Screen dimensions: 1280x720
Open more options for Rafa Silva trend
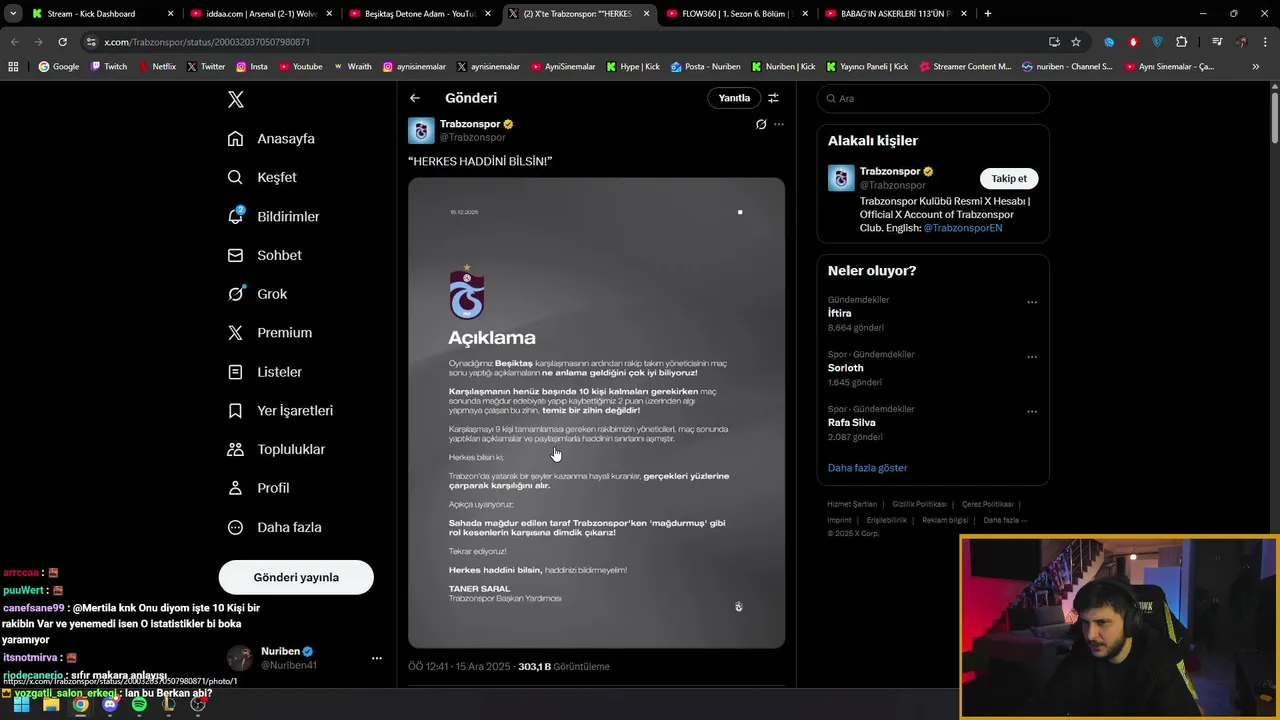tap(1031, 411)
